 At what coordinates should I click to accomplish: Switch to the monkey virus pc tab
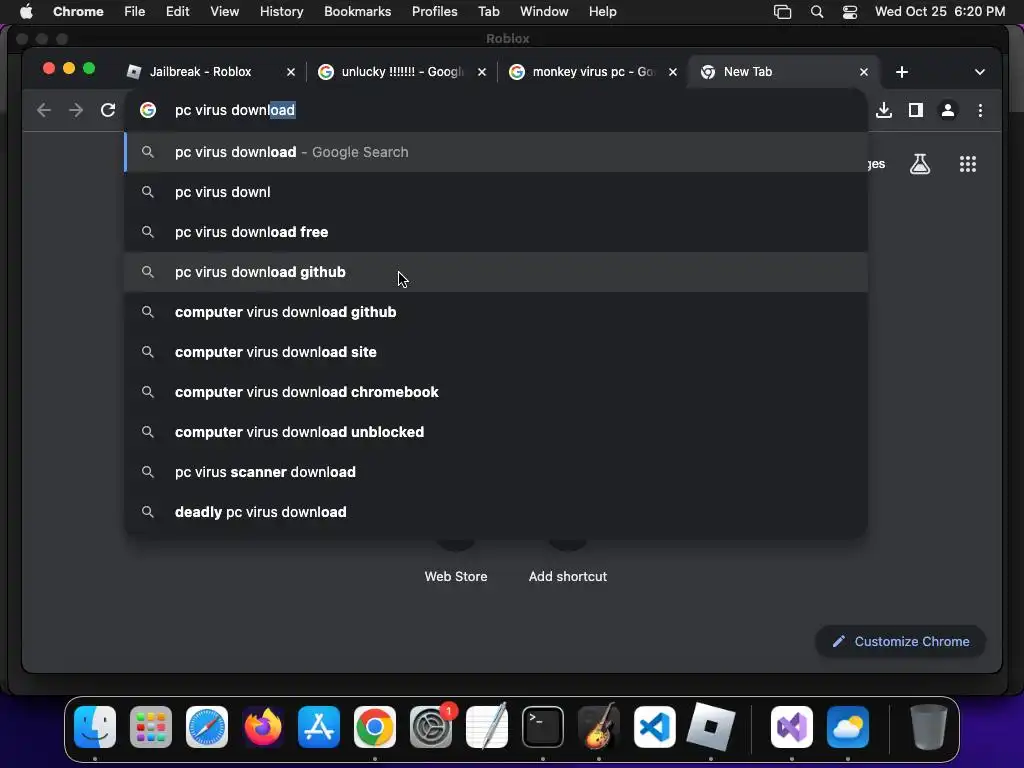click(x=593, y=72)
